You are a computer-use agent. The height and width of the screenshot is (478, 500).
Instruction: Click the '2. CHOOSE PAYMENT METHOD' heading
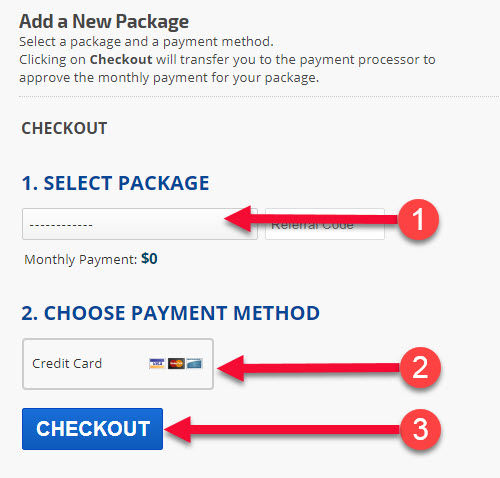170,313
